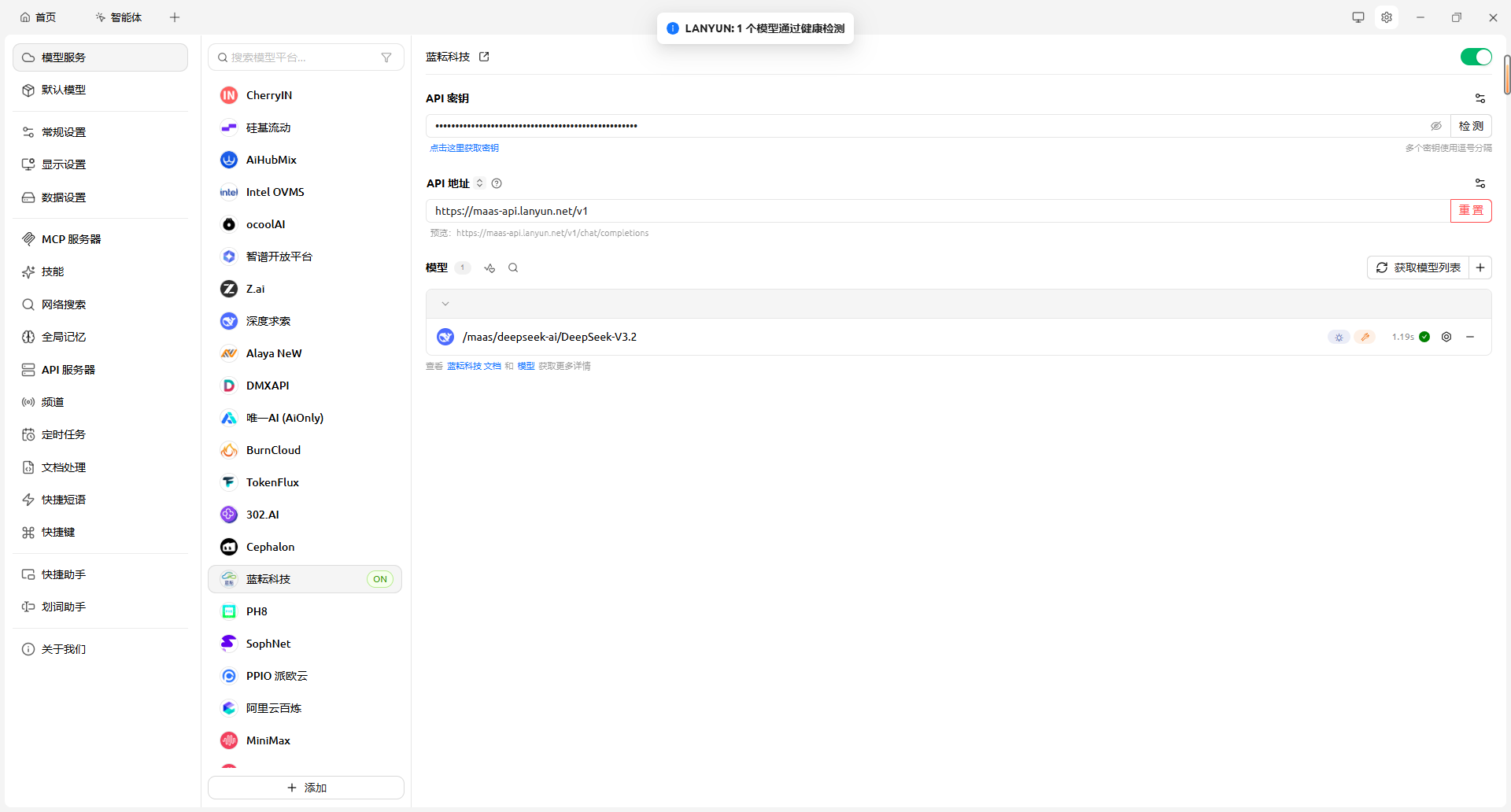Reveal the API key with the eye icon
The image size is (1511, 812).
tap(1436, 126)
